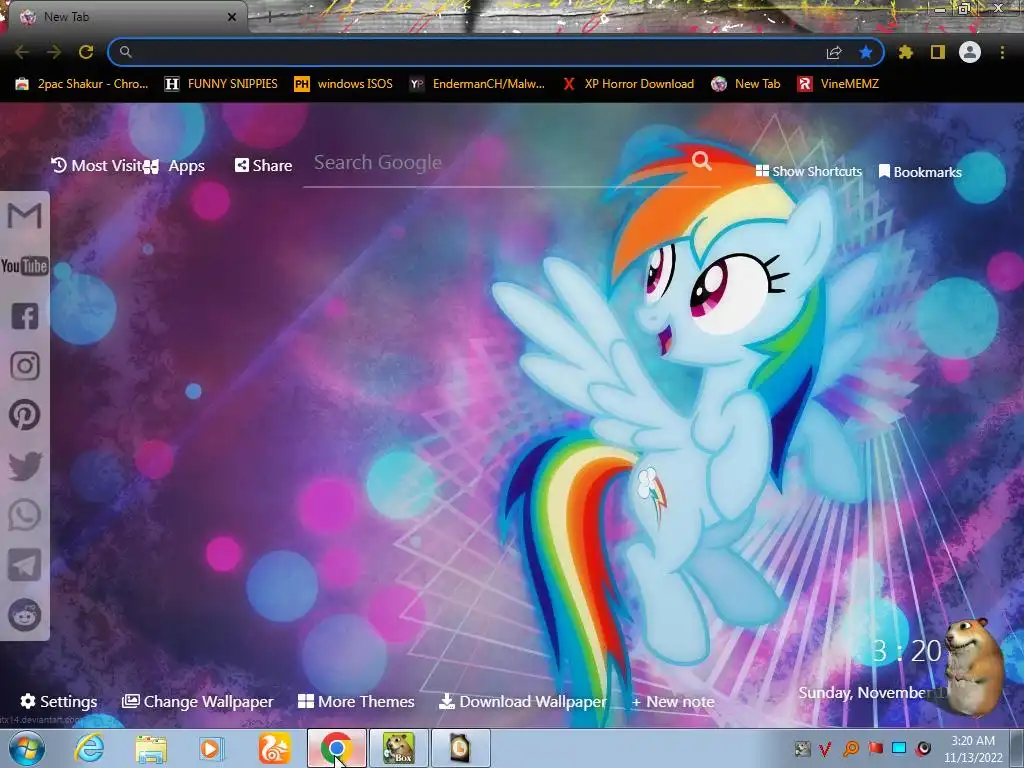Open Windows Explorer from taskbar
This screenshot has height=768, width=1024.
point(151,748)
